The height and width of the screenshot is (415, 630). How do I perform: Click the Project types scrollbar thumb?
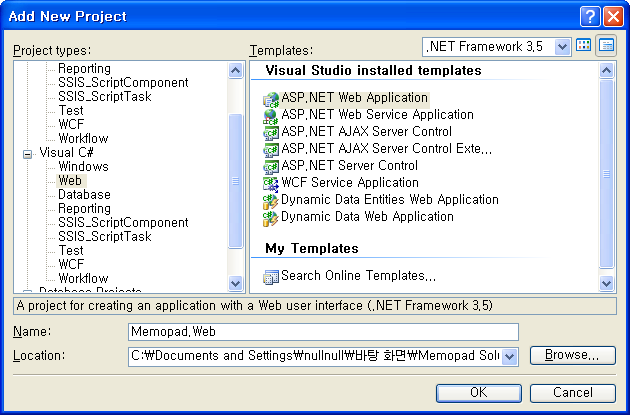pos(235,181)
